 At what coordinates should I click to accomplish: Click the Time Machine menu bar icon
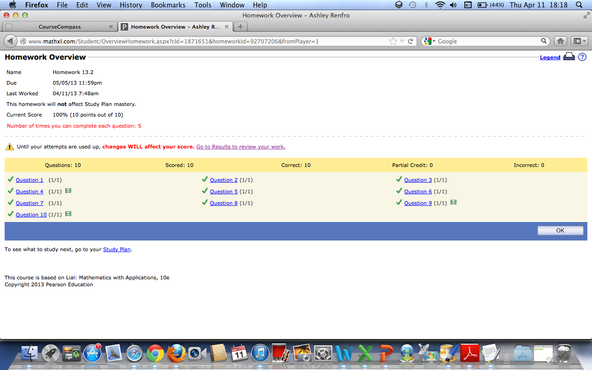(413, 5)
